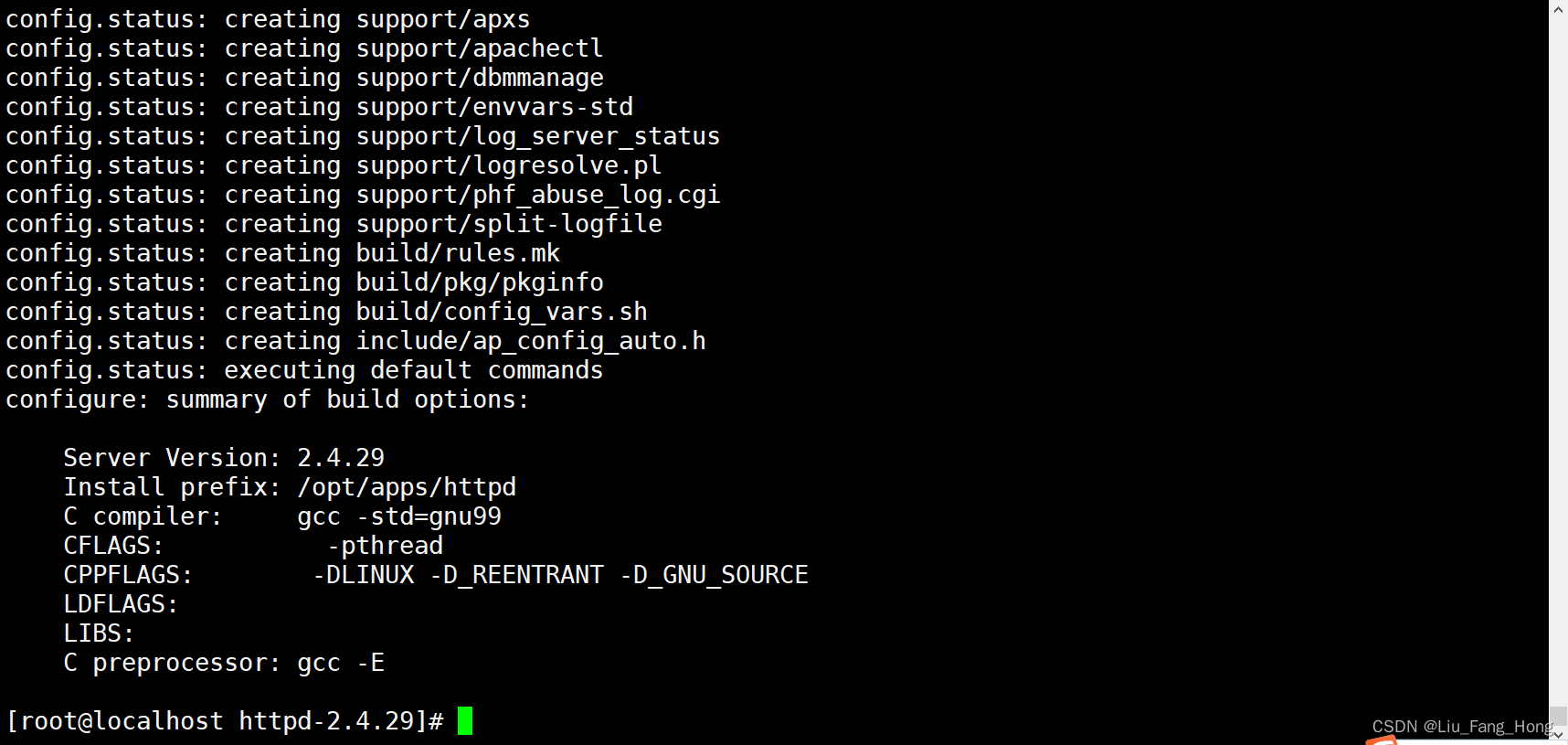Click the 'build/rules.mk' output text
Screen dimensions: 1568x745
[x=458, y=253]
